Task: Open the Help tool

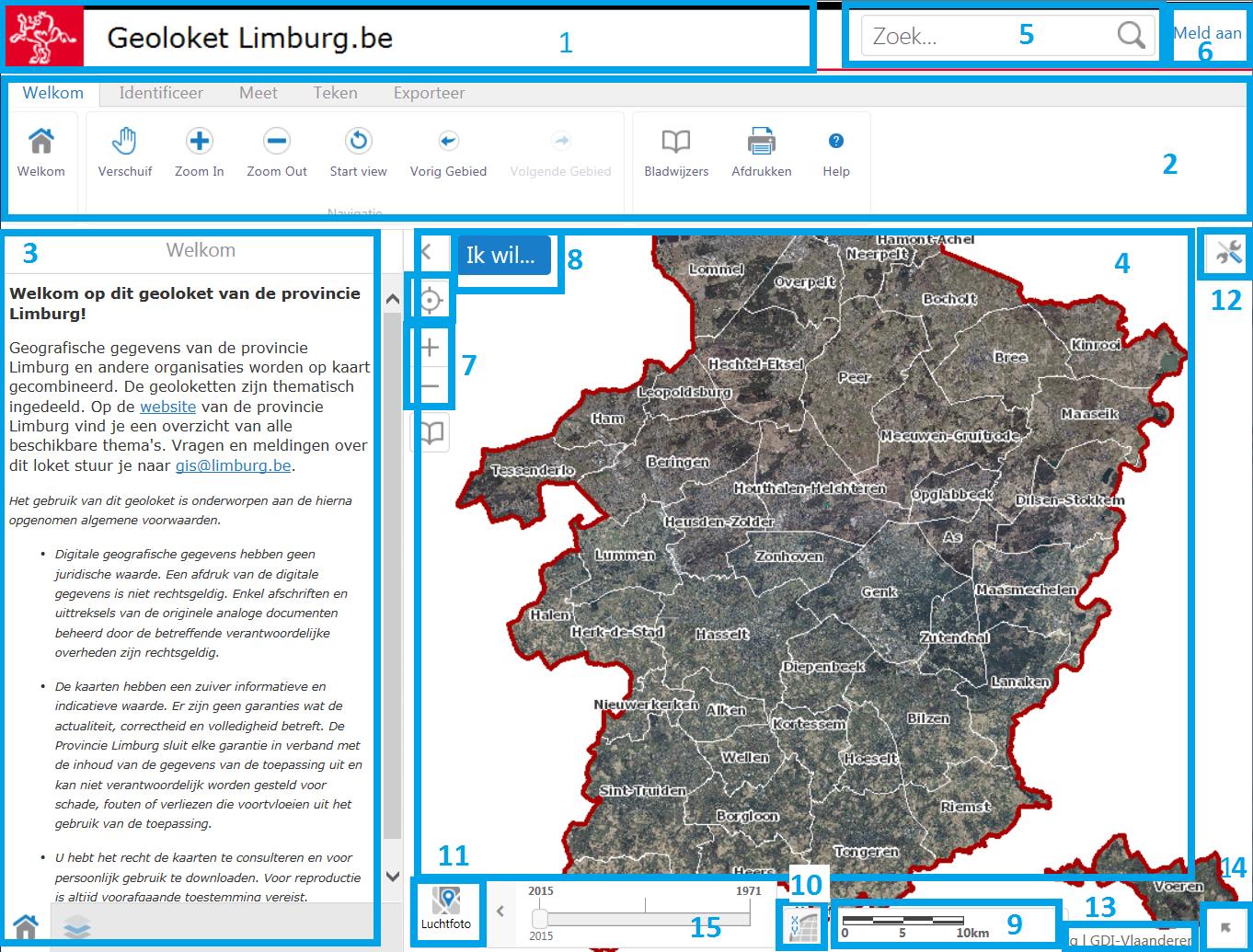Action: pyautogui.click(x=836, y=153)
